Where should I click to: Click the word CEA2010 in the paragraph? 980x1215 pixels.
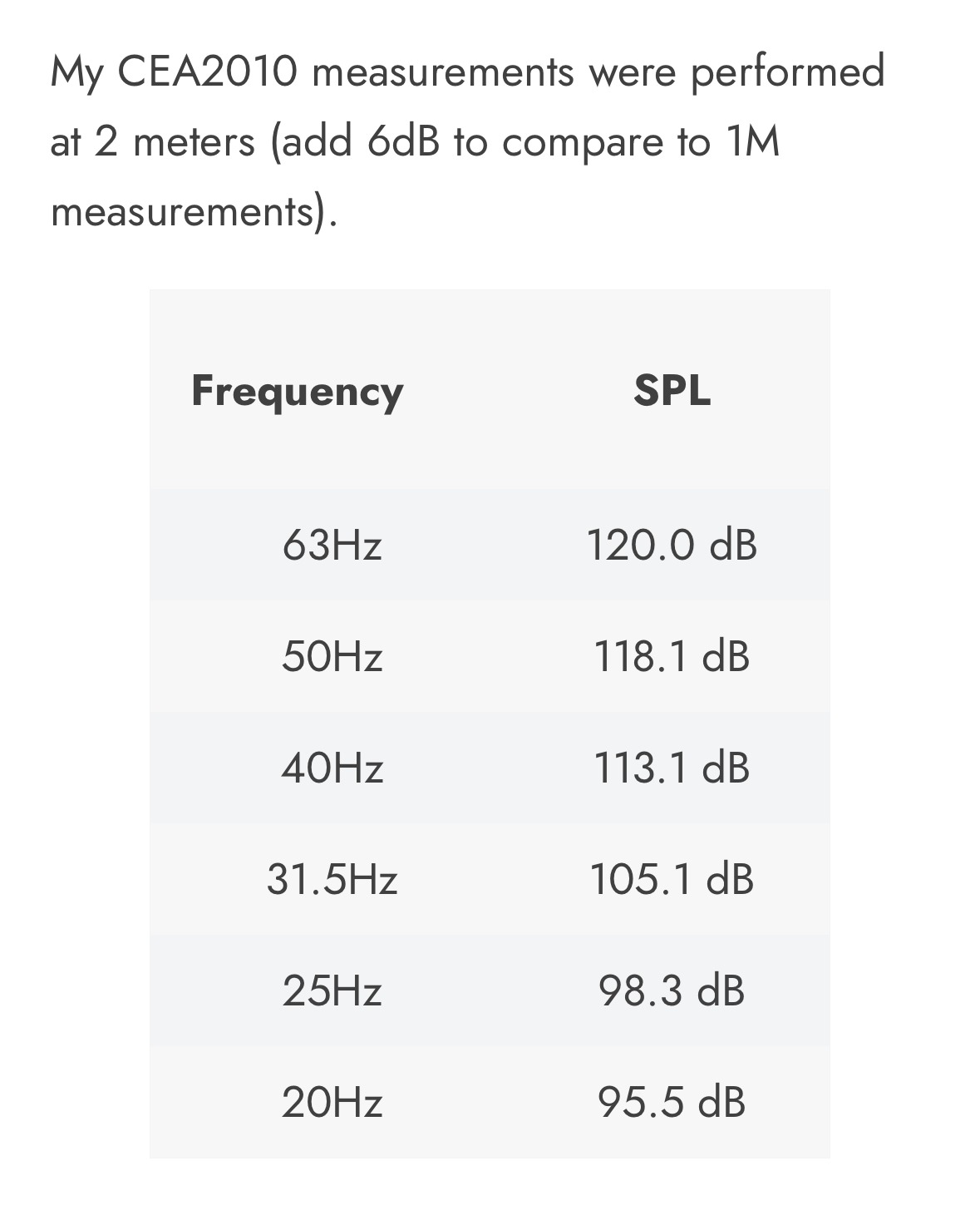pyautogui.click(x=207, y=72)
